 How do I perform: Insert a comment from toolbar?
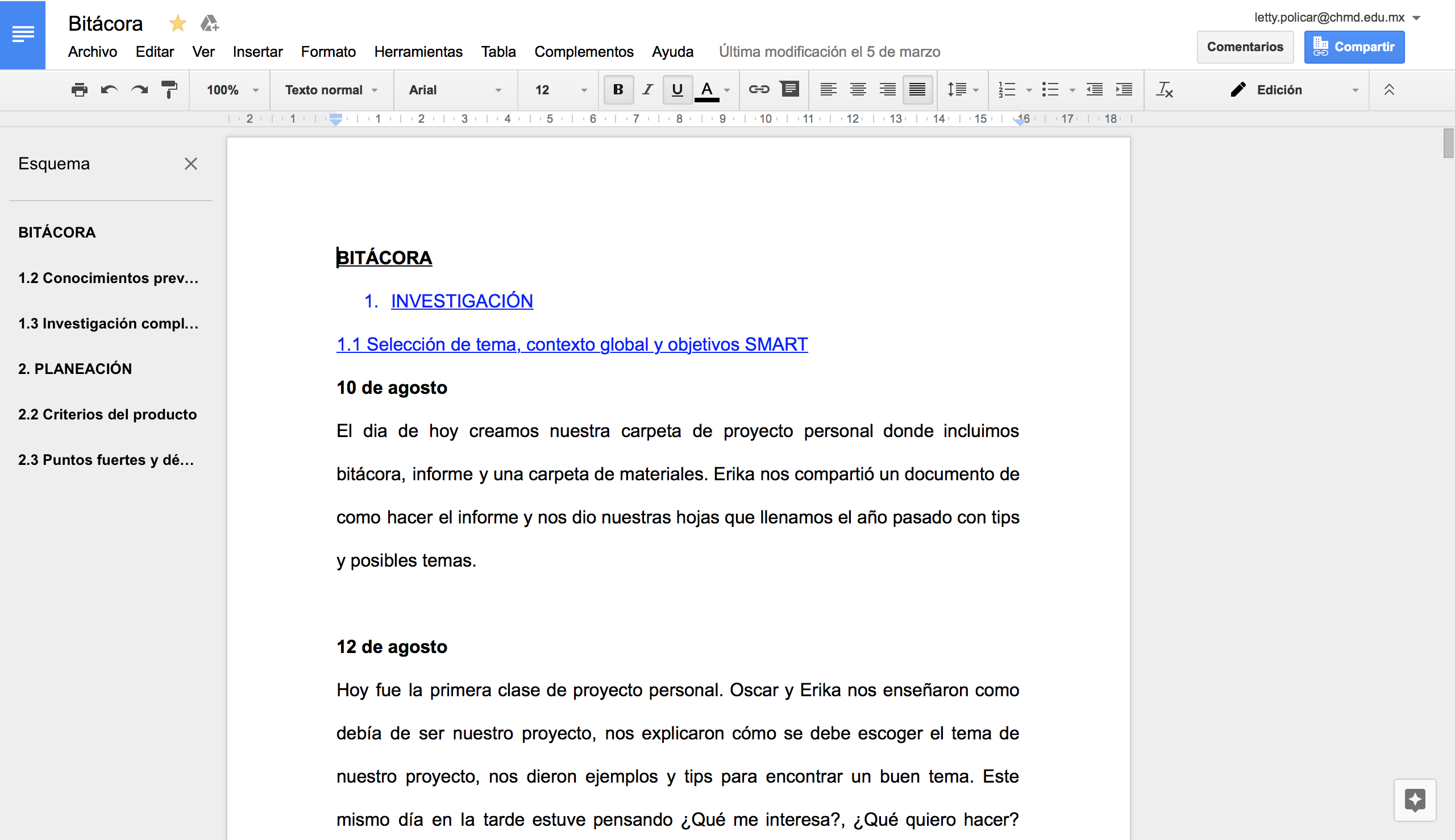tap(789, 89)
